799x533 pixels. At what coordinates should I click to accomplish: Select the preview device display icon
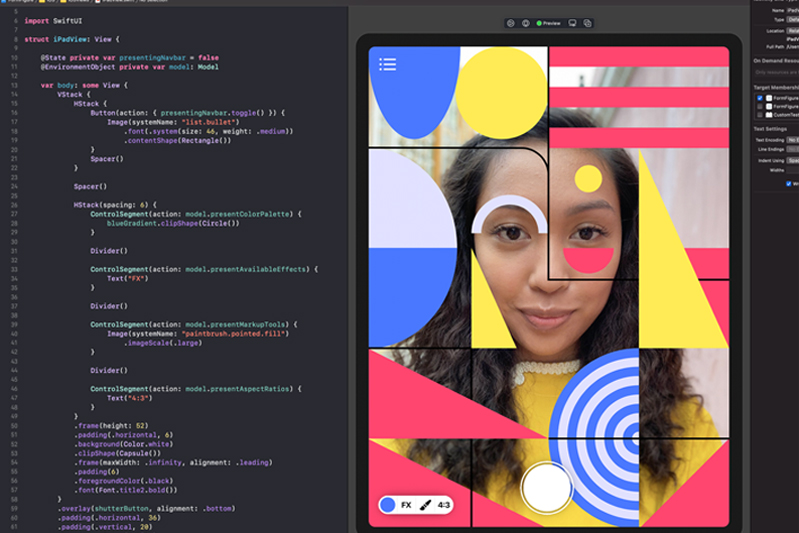point(573,23)
